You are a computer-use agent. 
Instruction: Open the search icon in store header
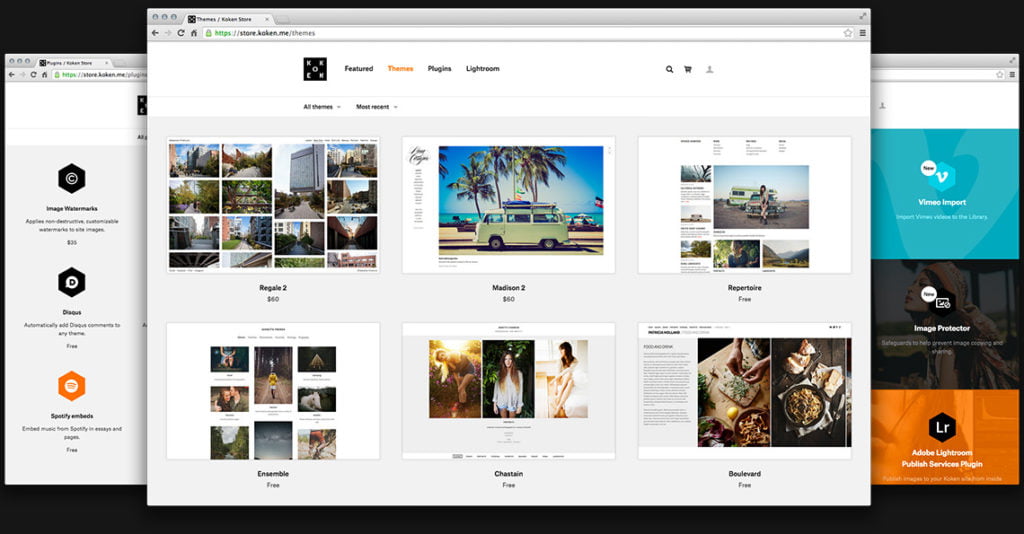click(669, 69)
